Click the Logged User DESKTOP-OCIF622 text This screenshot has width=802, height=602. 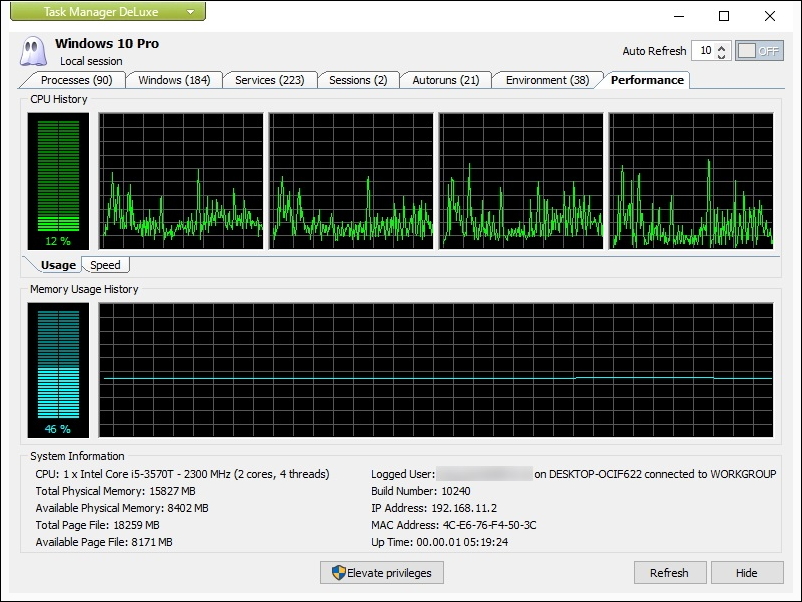[573, 474]
